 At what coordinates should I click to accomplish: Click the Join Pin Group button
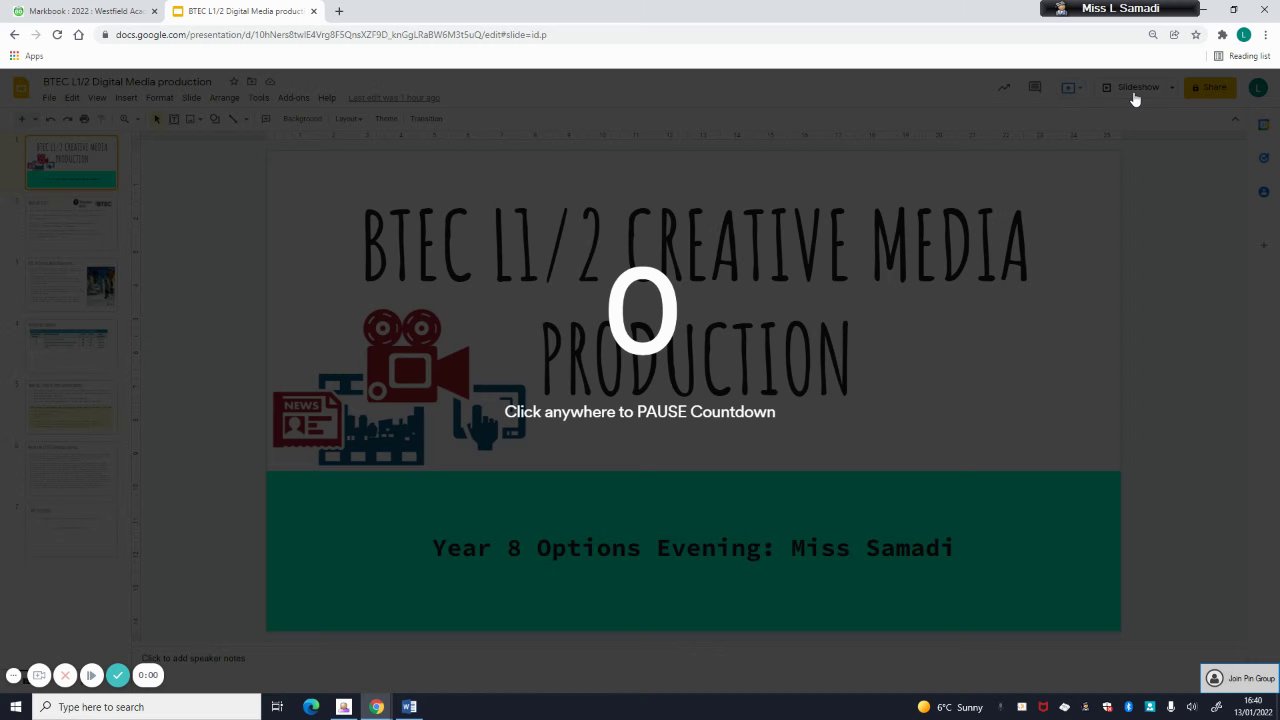click(x=1240, y=678)
